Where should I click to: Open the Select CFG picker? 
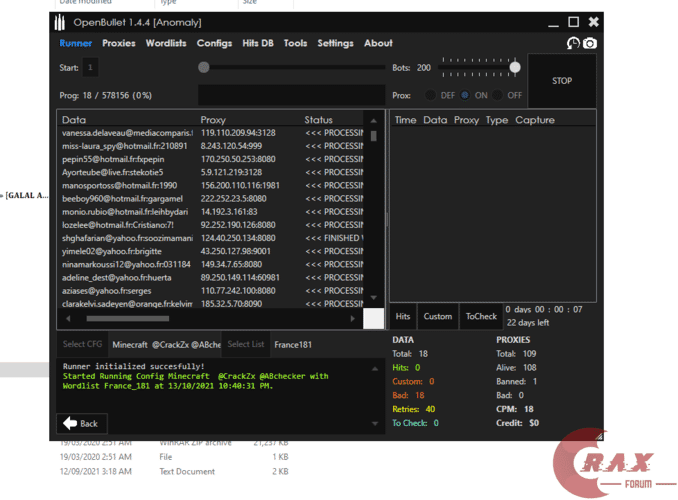coord(82,344)
